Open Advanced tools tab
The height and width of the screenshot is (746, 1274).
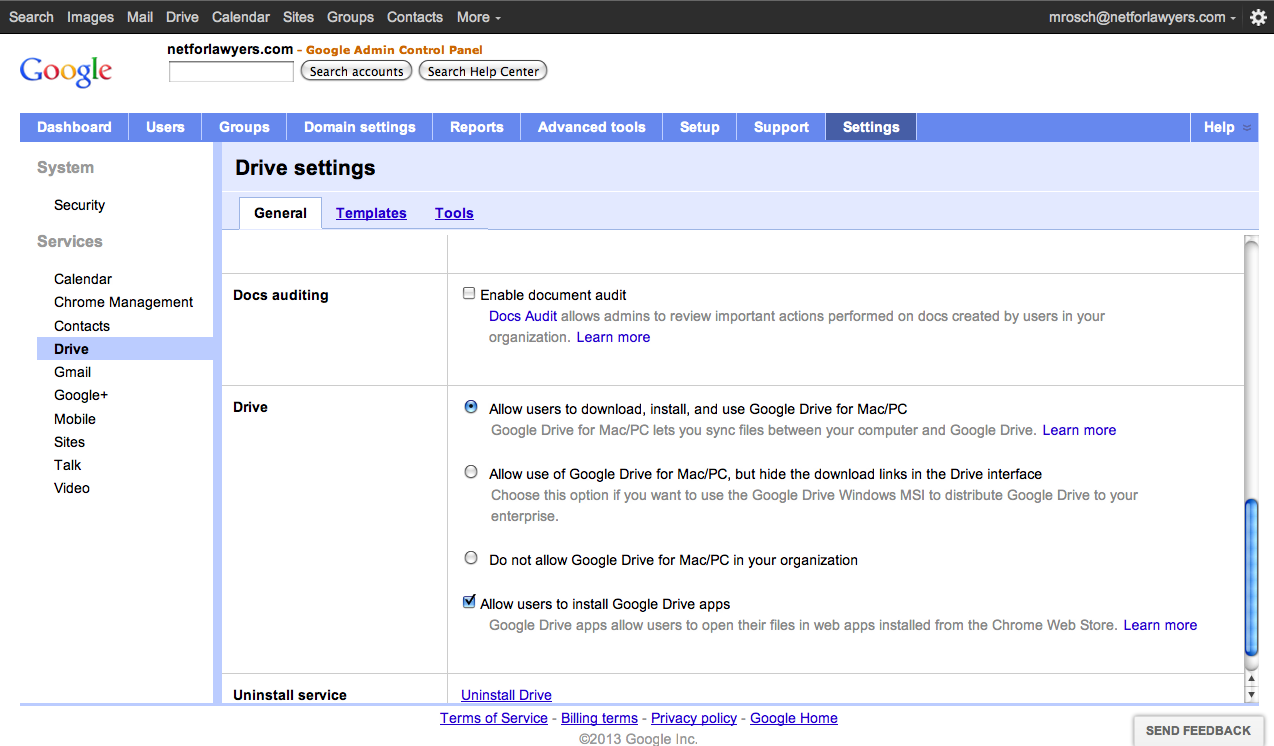point(592,127)
